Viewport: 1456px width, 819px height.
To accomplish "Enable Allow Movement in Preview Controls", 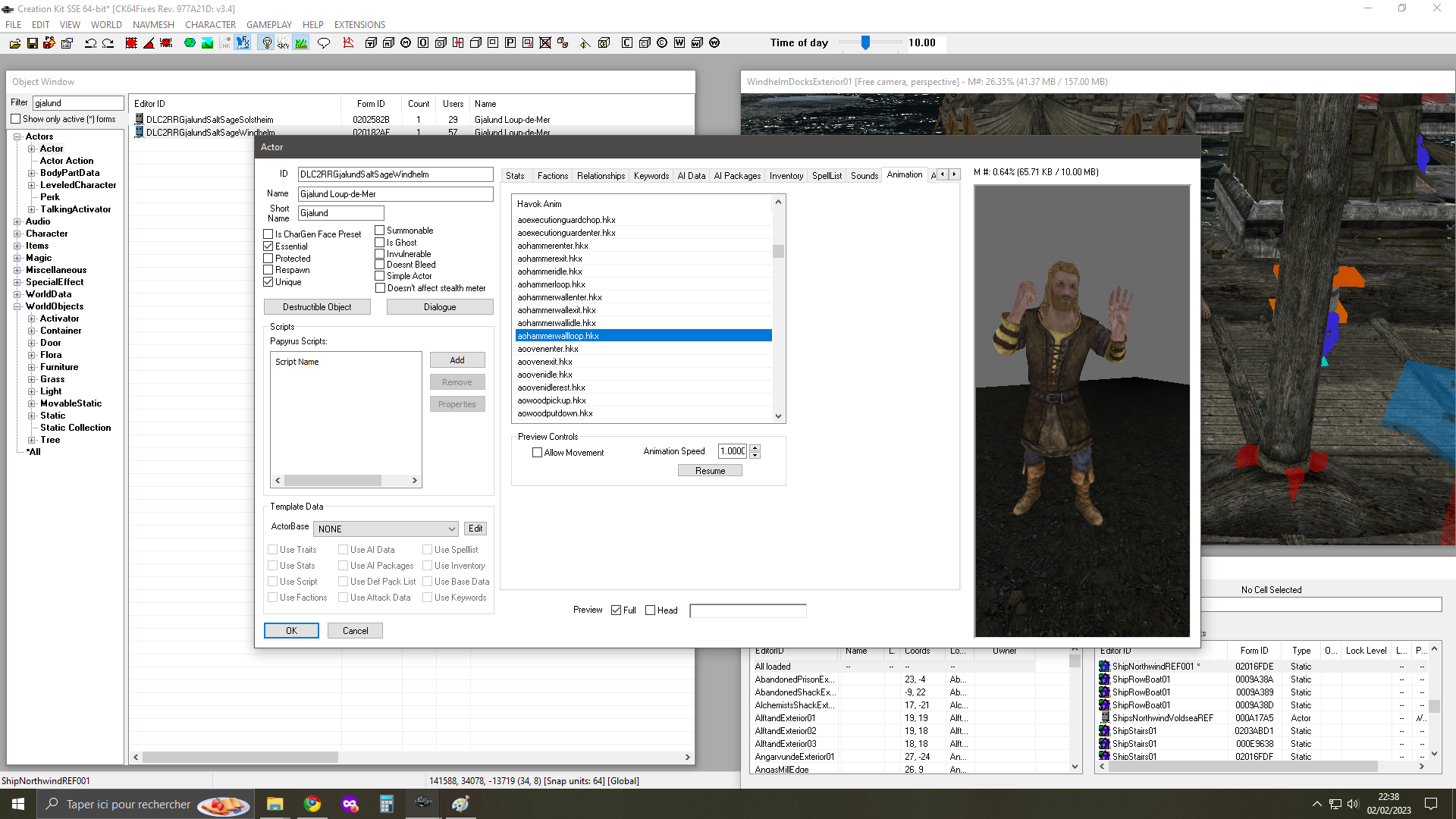I will point(538,453).
